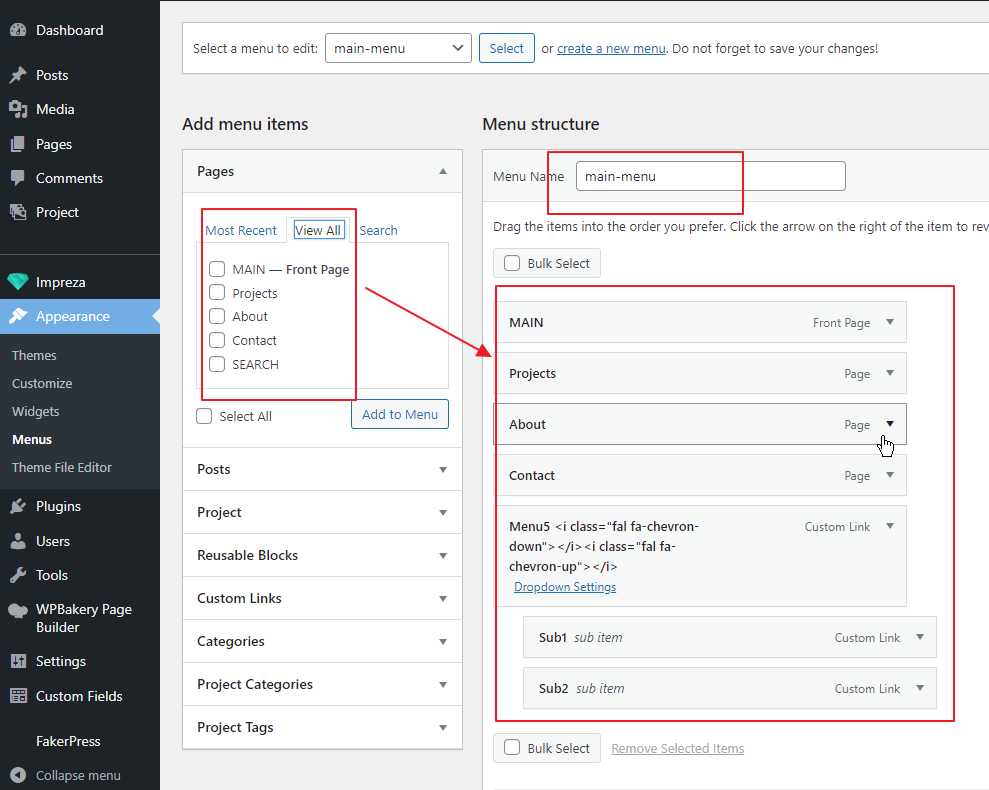
Task: Click the Posts pin icon
Action: click(18, 75)
